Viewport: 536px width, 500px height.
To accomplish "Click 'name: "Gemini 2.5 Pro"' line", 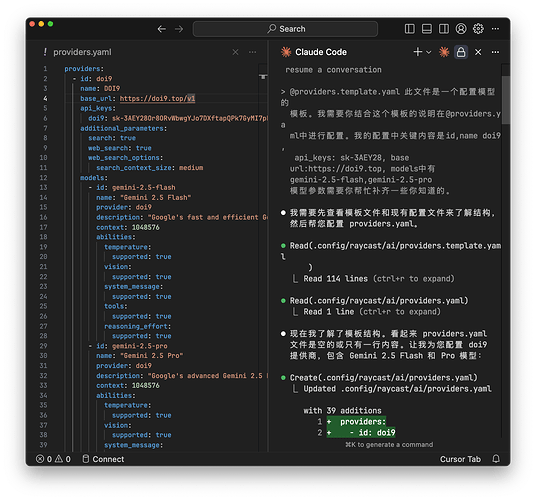I will coord(139,356).
